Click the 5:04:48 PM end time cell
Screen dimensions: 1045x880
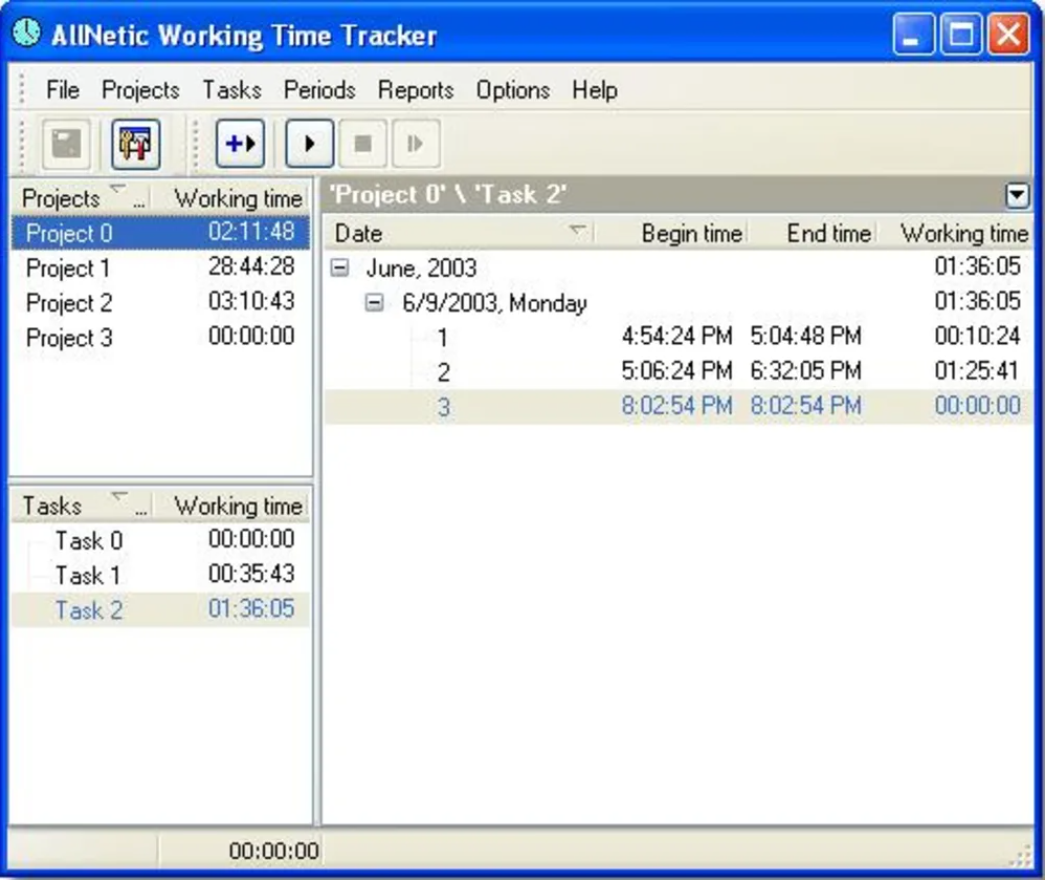(805, 336)
